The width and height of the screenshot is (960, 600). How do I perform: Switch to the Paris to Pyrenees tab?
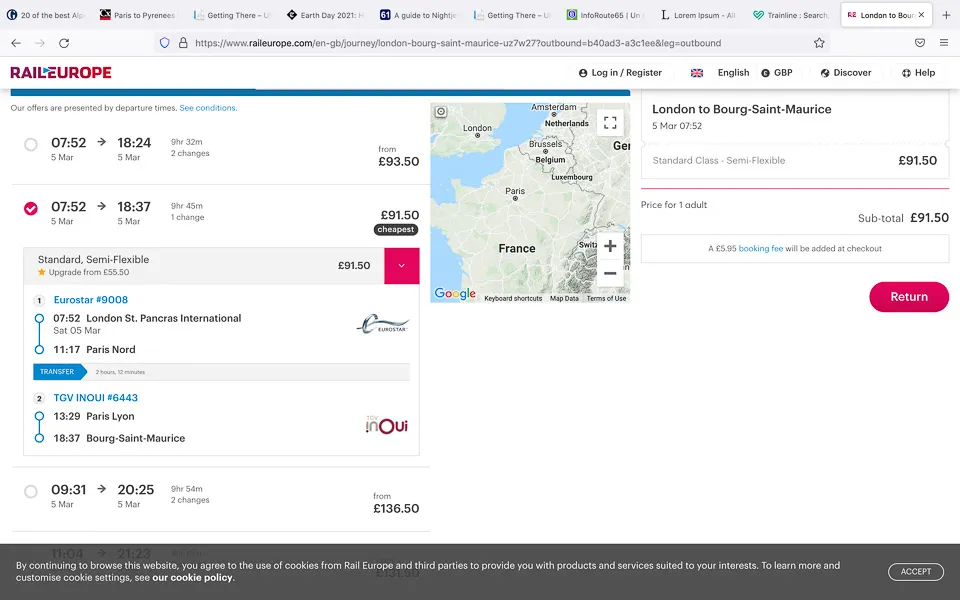138,15
